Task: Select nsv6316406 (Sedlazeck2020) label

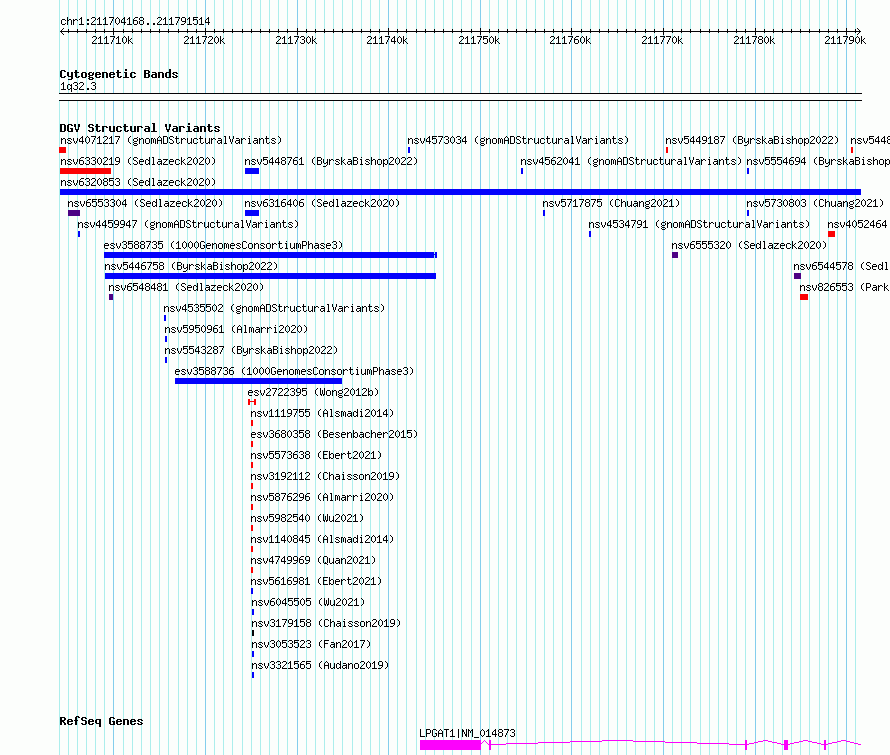Action: click(322, 203)
